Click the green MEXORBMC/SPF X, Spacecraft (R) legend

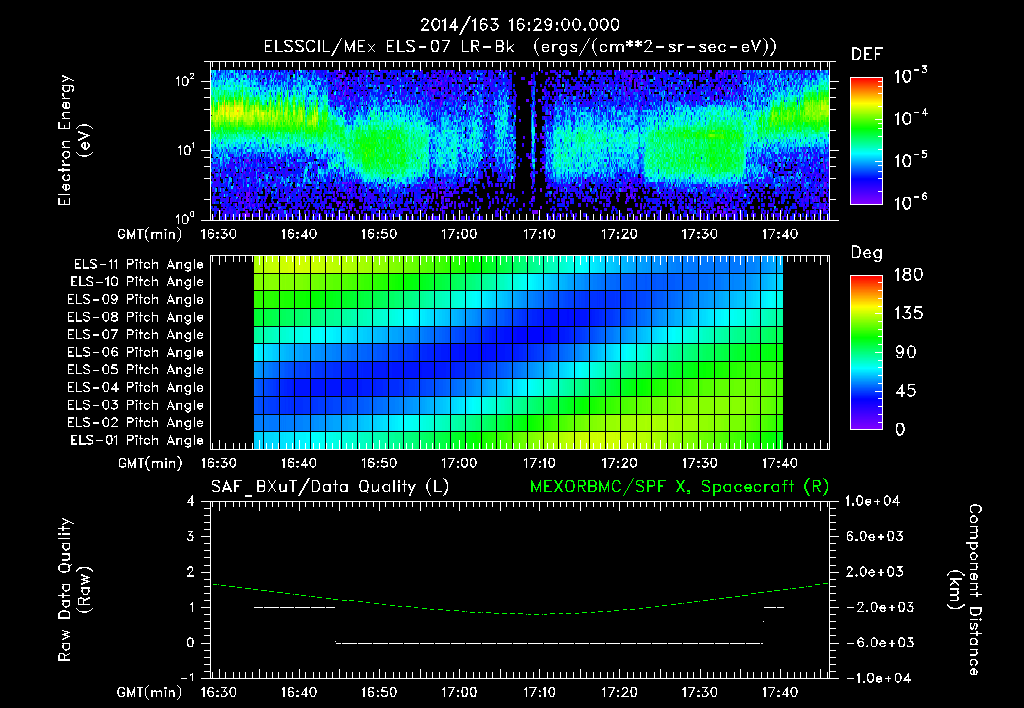click(679, 487)
